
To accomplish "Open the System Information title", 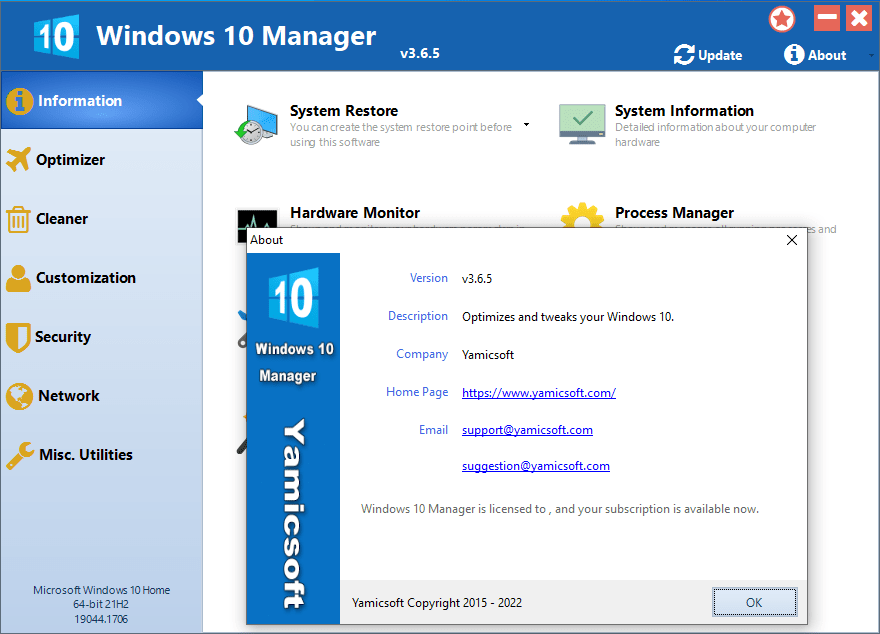I will pos(684,111).
